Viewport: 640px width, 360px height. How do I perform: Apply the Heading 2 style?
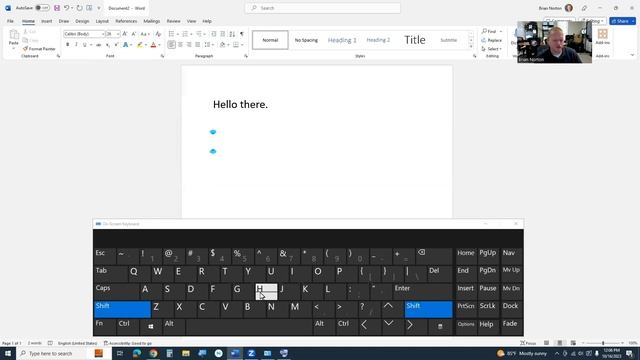tap(378, 40)
